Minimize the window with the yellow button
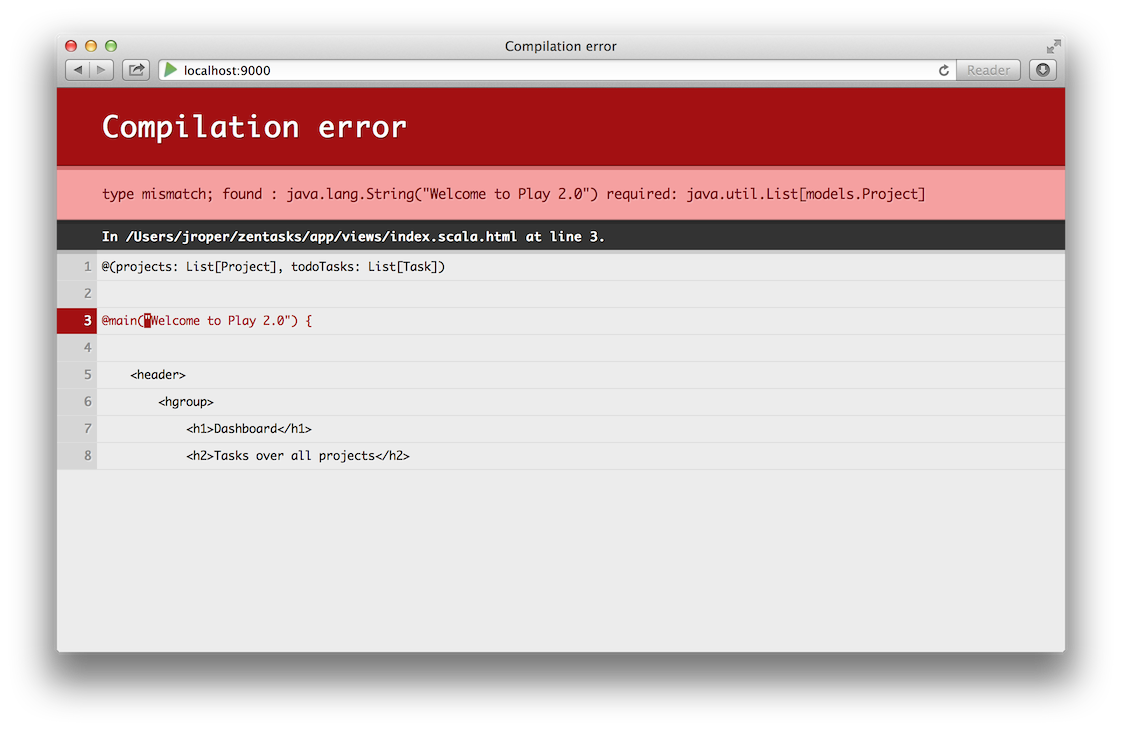Screen dimensions: 1122x731 coord(91,46)
